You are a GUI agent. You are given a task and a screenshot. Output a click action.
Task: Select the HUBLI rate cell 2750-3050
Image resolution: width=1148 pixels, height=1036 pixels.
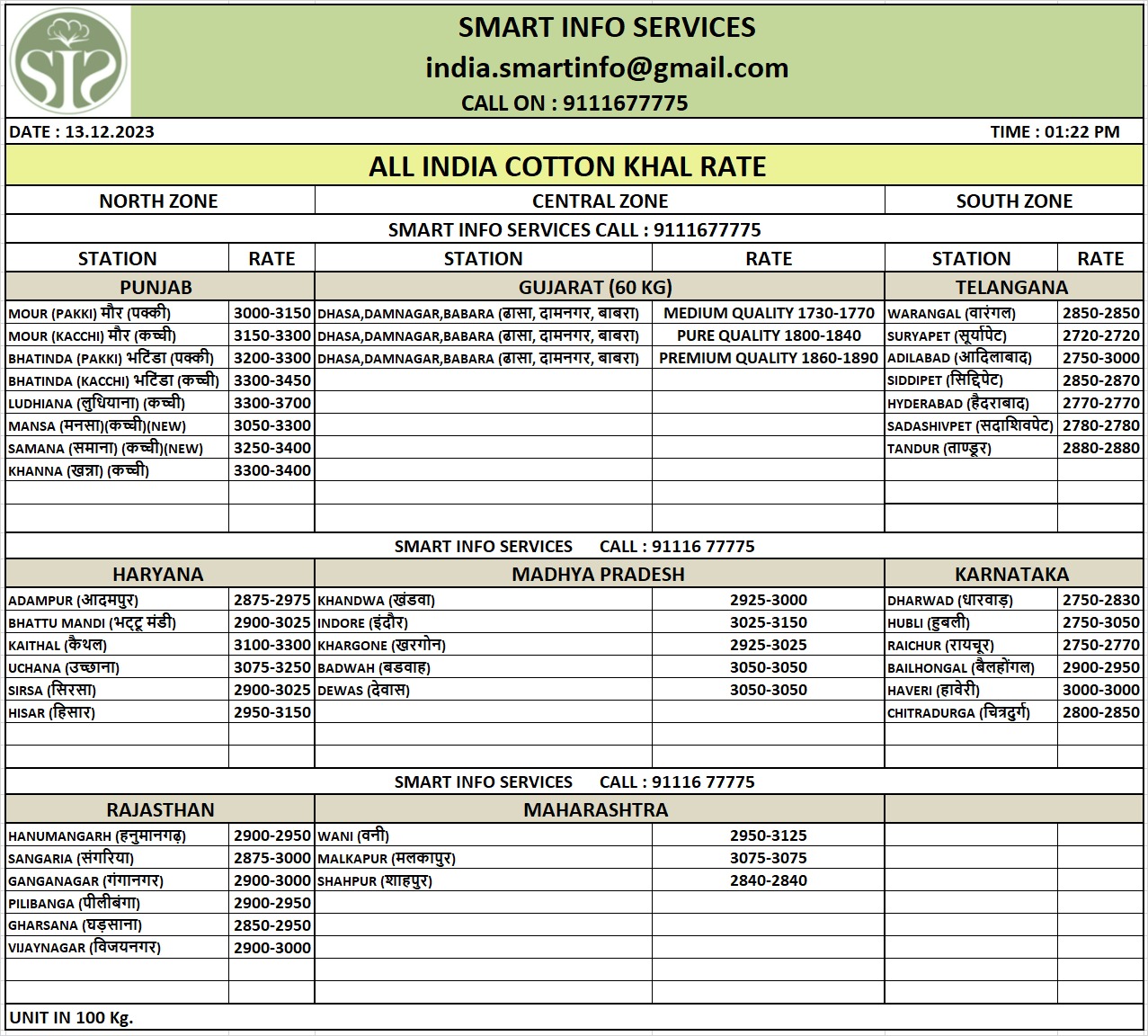(1100, 623)
